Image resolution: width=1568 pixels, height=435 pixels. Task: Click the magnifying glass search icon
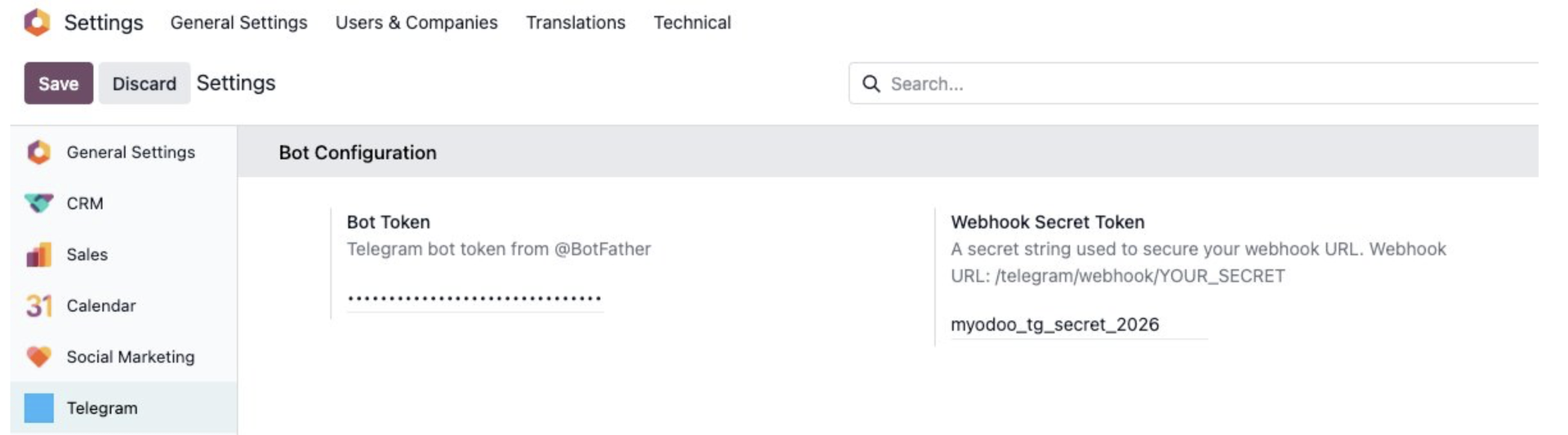point(871,83)
